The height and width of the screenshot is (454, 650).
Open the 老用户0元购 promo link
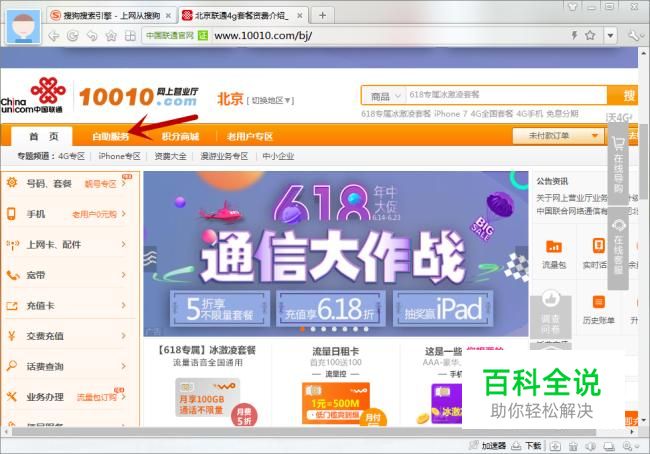coord(94,214)
